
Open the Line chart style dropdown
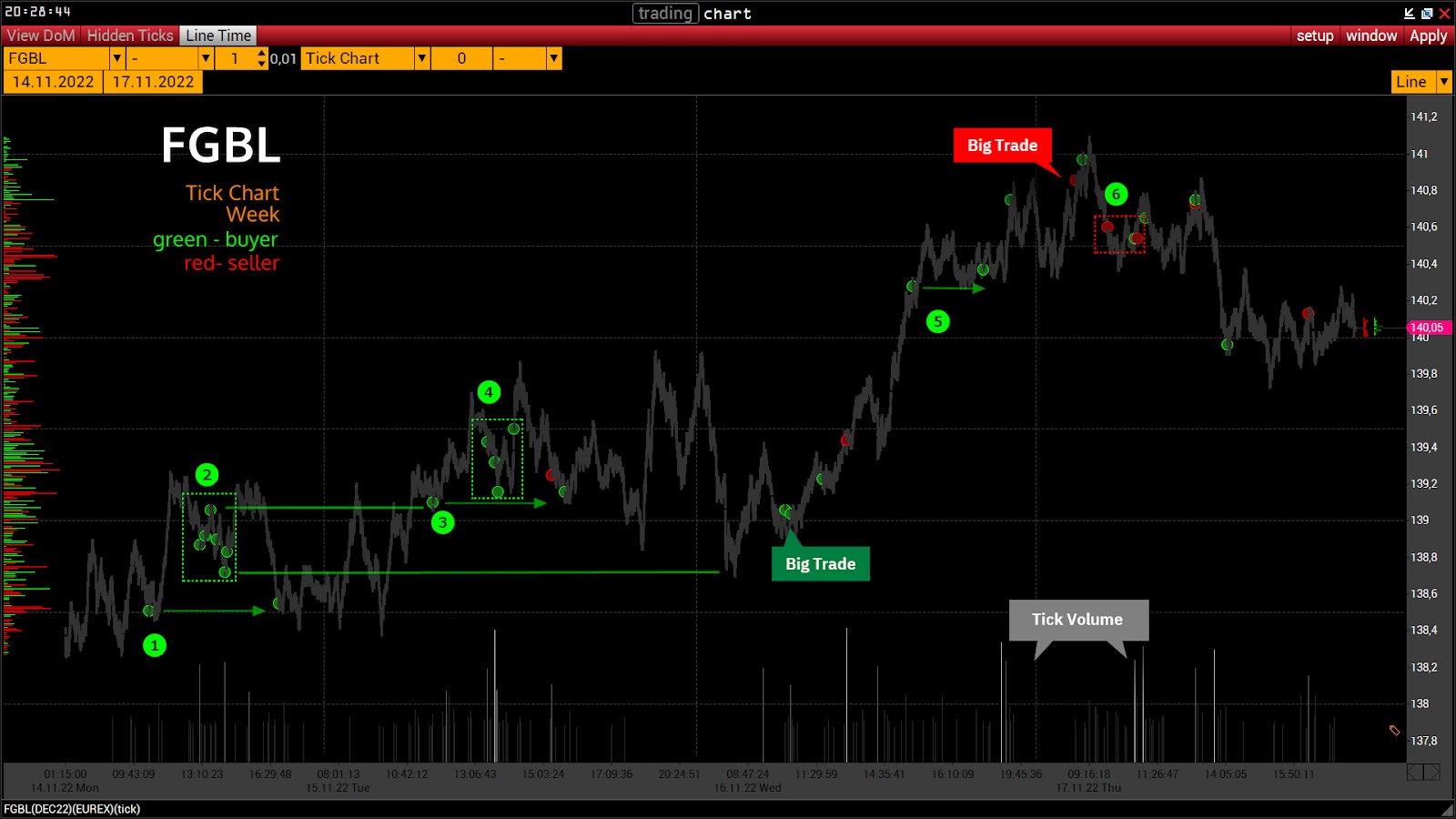point(1443,82)
